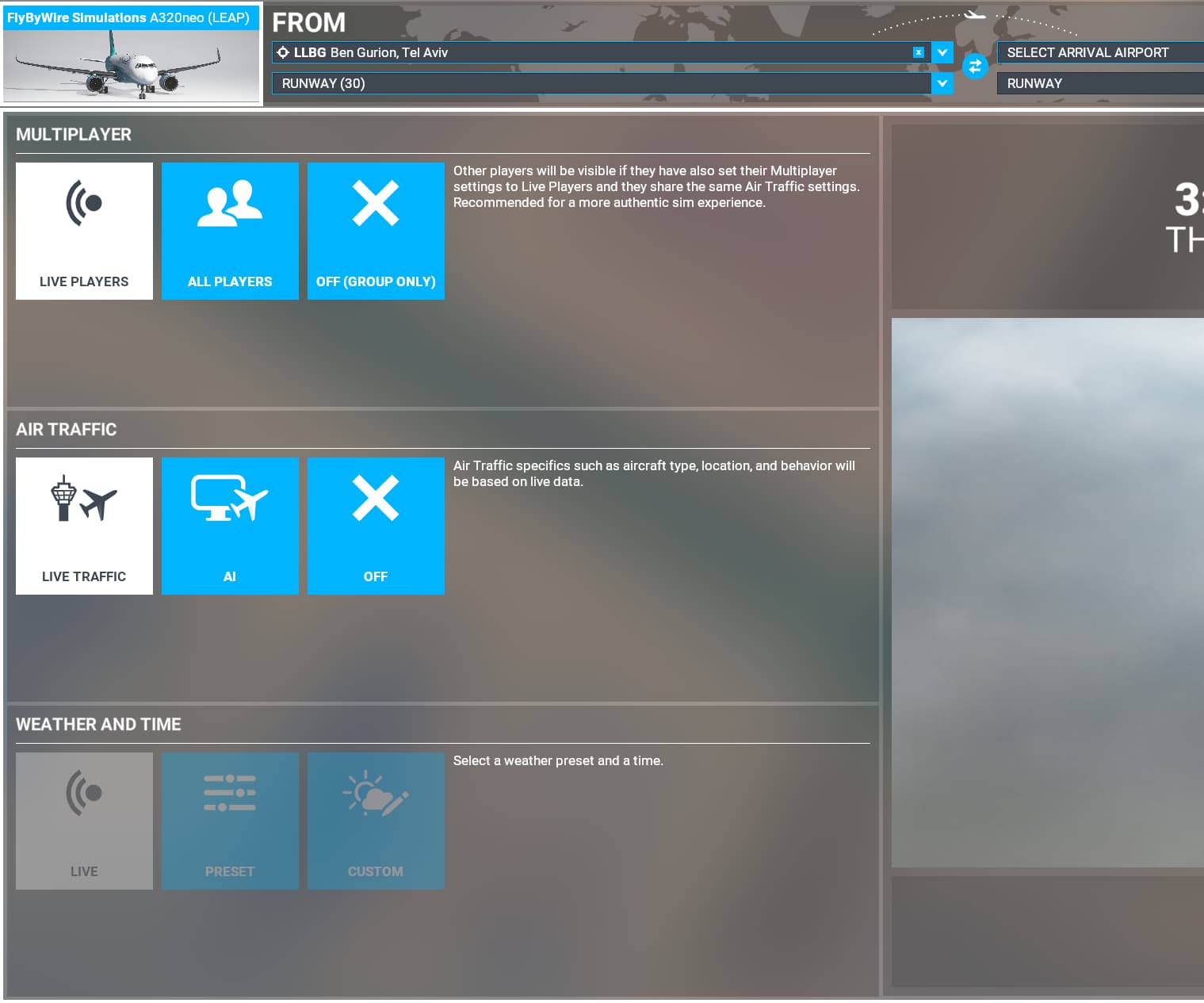Choose the Preset weather mode
The image size is (1204, 1003).
coord(230,821)
